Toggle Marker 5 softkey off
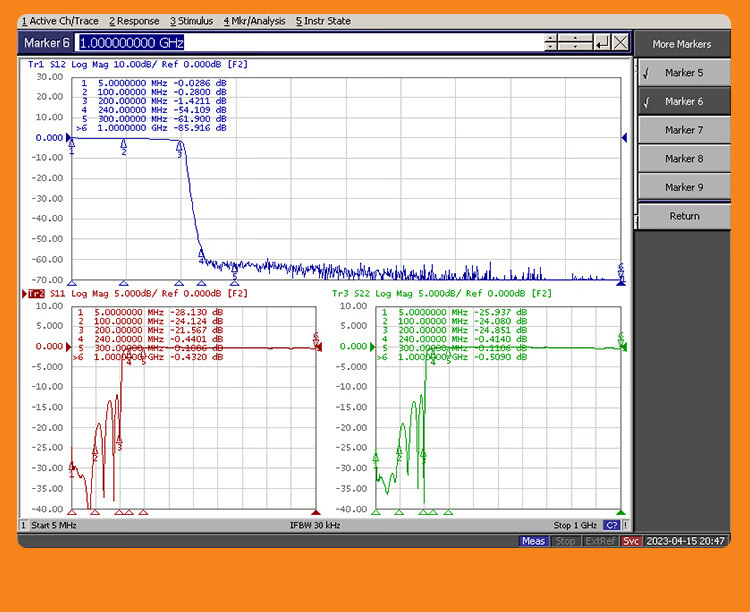Image resolution: width=750 pixels, height=612 pixels. (684, 73)
